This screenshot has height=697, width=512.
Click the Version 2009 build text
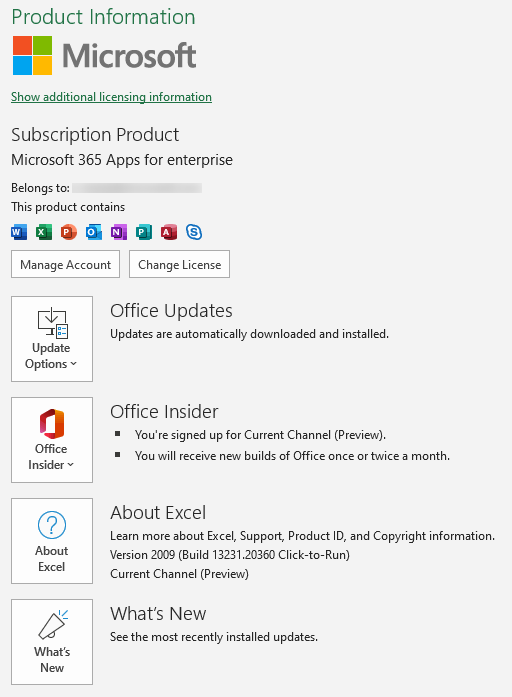pyautogui.click(x=230, y=555)
